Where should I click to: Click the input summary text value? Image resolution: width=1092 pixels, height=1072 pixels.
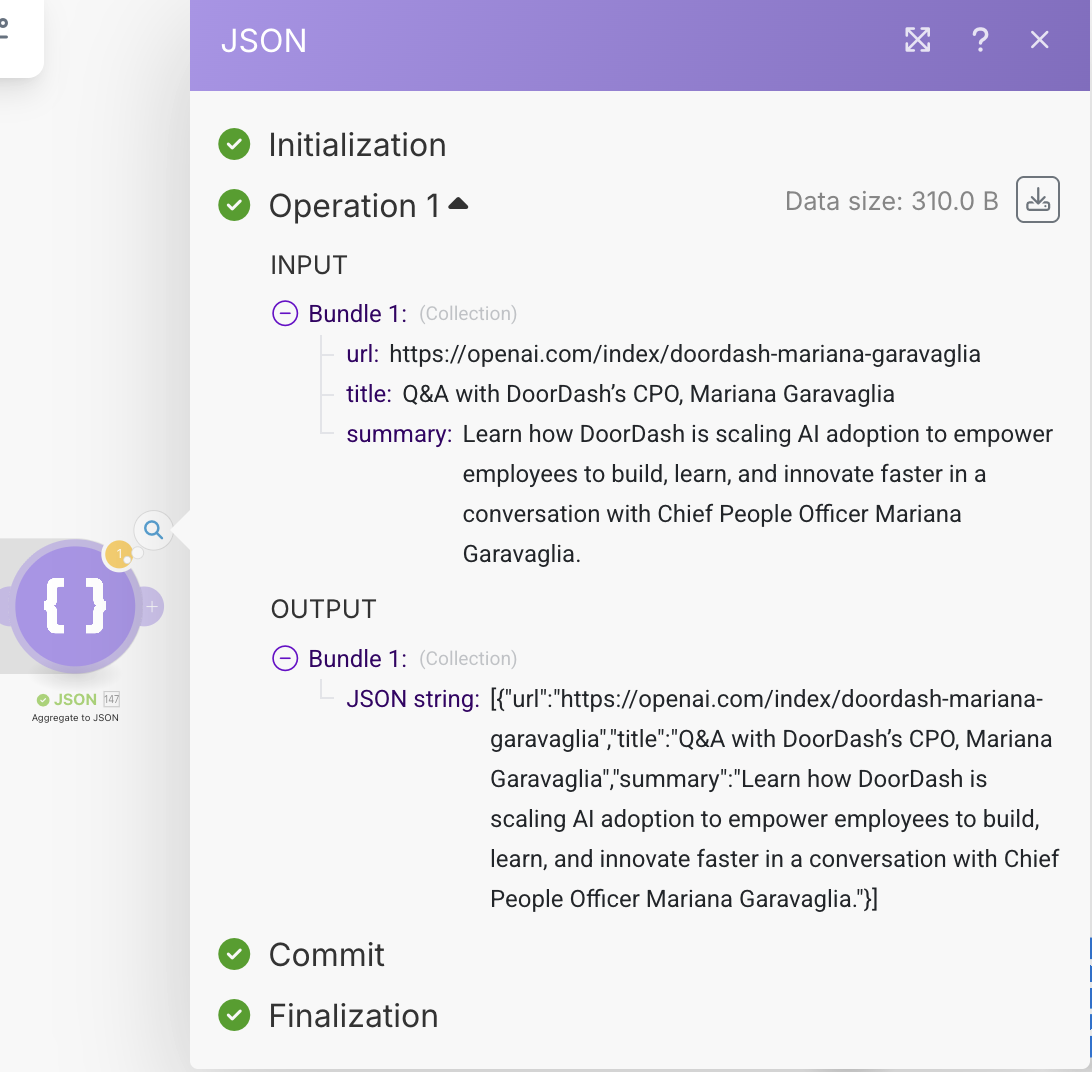click(x=757, y=494)
